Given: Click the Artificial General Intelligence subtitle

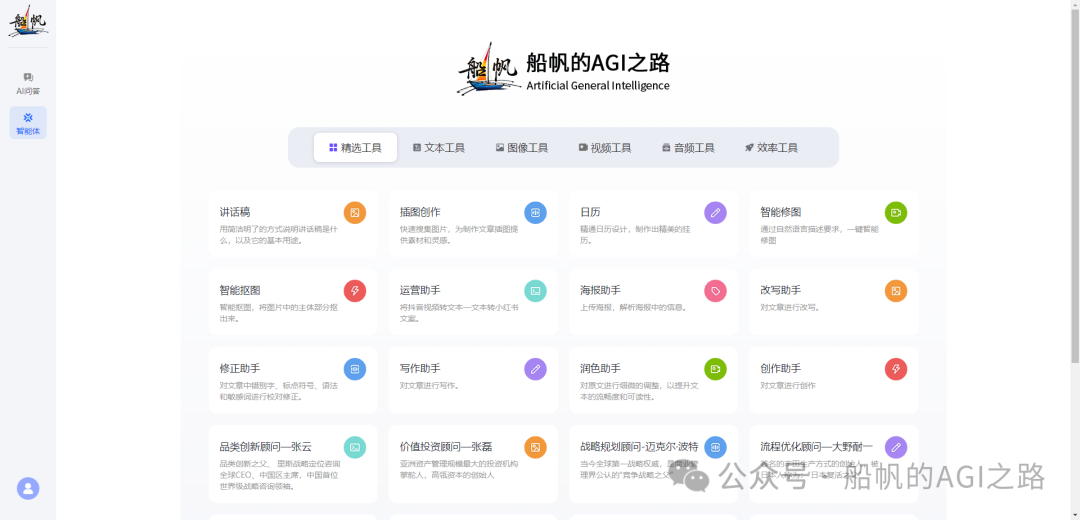Looking at the screenshot, I should coord(598,86).
